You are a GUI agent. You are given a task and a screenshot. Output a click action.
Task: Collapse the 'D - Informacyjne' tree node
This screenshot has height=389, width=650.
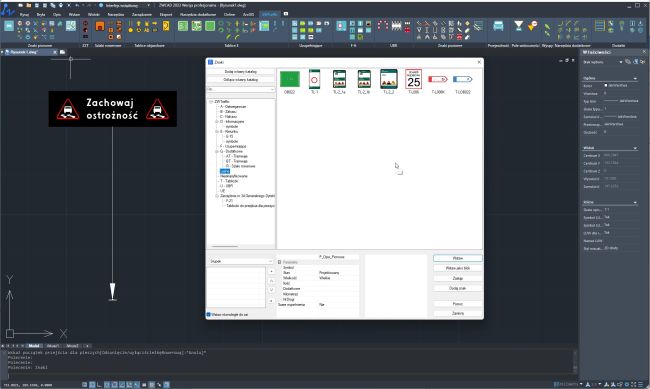[216, 122]
